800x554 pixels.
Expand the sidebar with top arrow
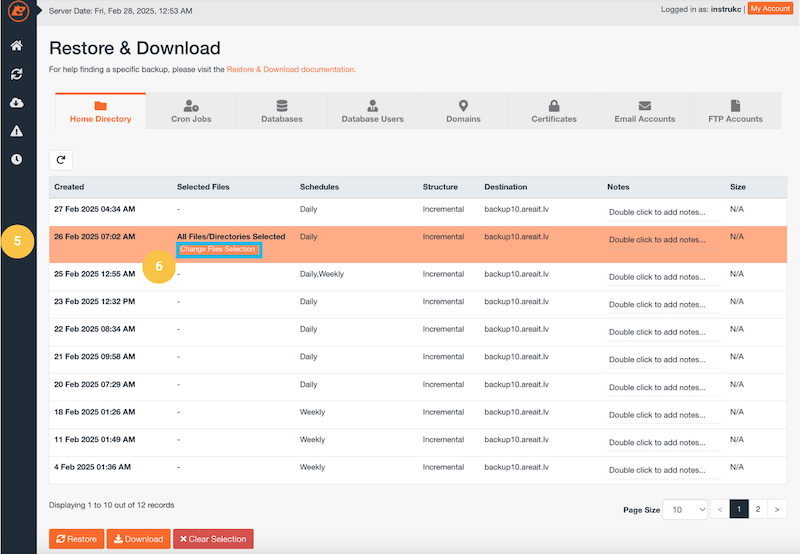click(x=40, y=9)
